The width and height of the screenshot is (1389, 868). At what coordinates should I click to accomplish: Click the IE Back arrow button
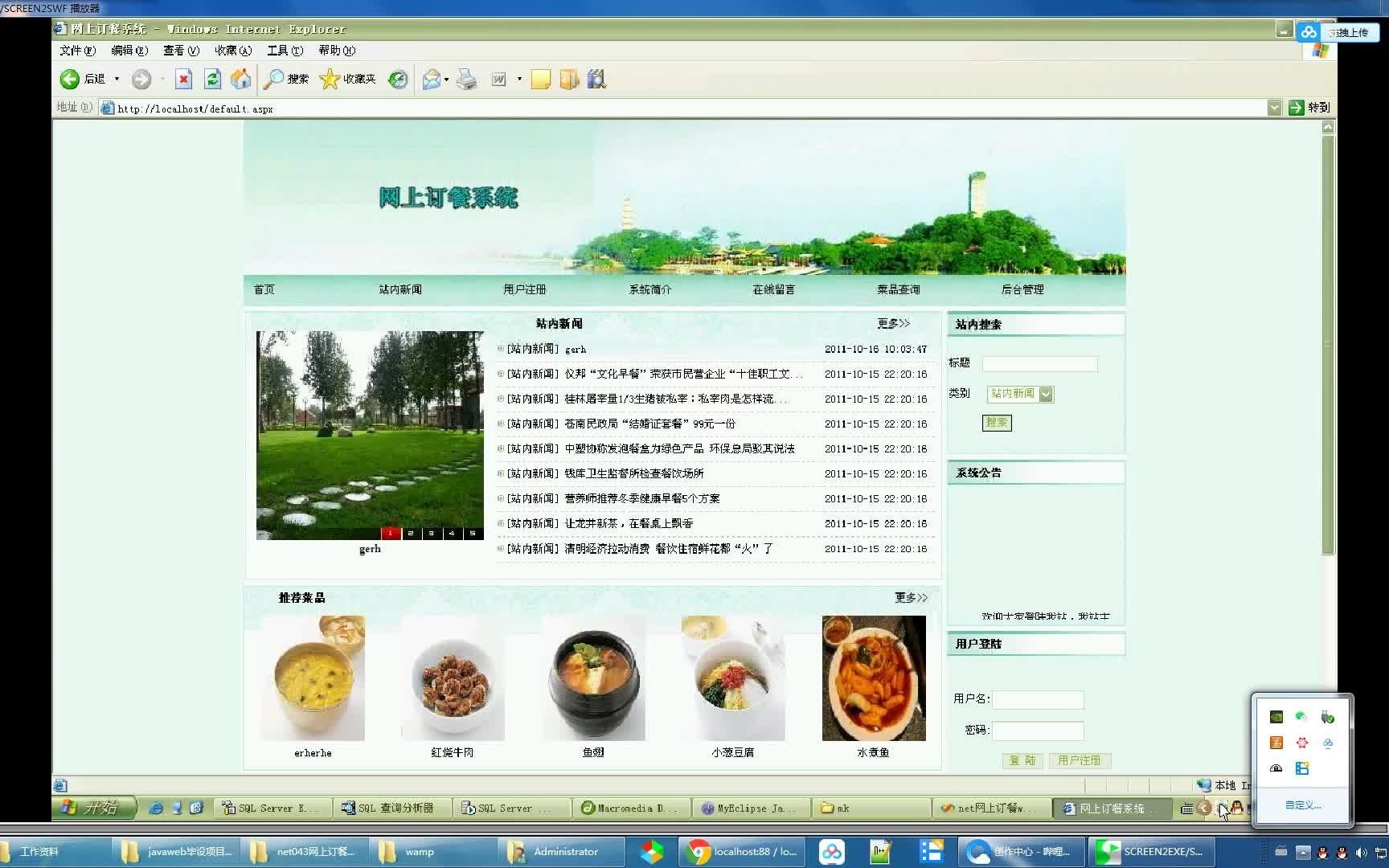[x=70, y=79]
